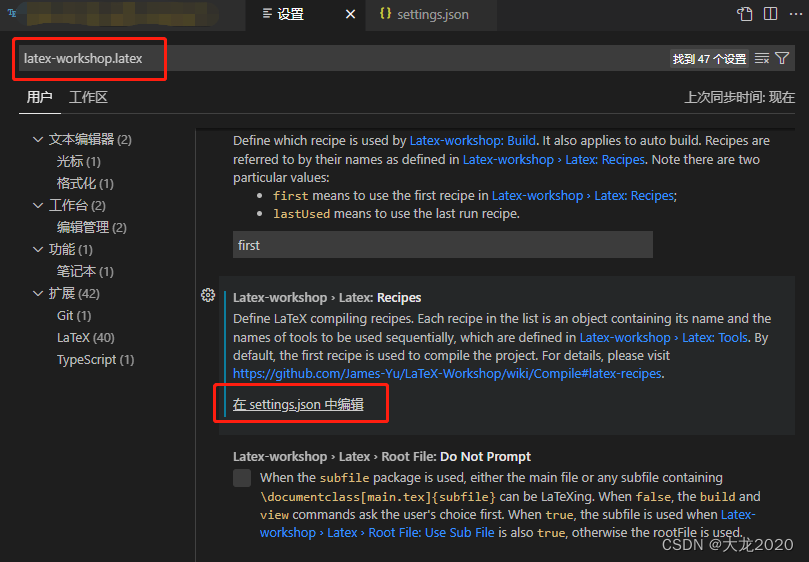Click the Root File: Do Not Prompt title
Viewport: 809px width, 562px height.
point(381,457)
